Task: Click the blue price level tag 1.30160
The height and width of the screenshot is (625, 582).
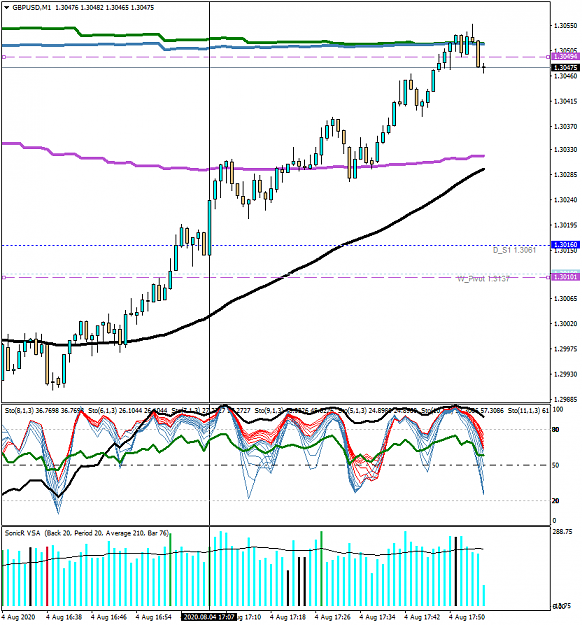Action: [566, 245]
